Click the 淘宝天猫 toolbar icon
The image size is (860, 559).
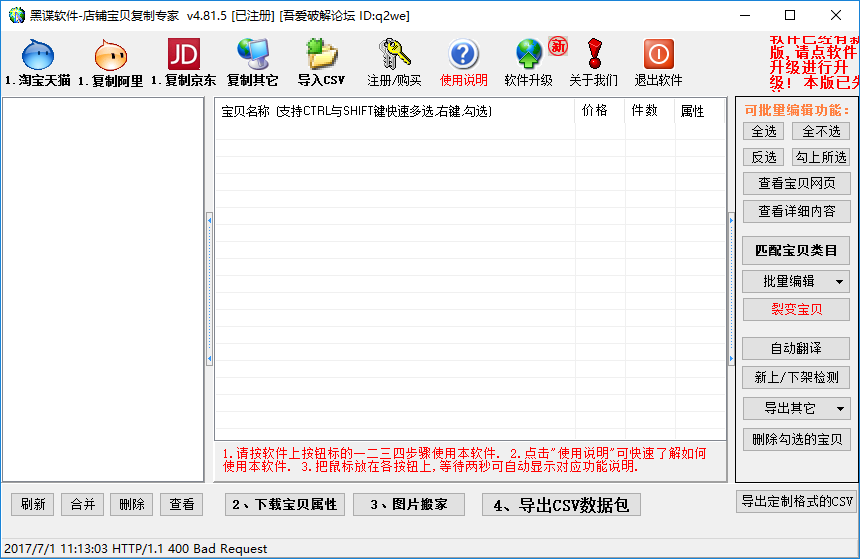click(38, 56)
